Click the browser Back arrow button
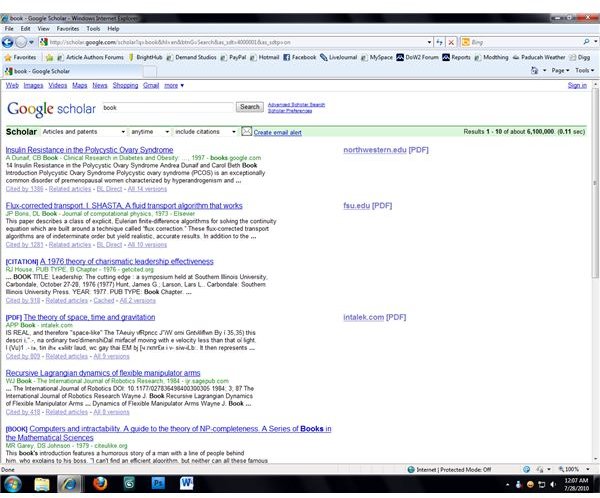The width and height of the screenshot is (600, 498). [x=7, y=42]
